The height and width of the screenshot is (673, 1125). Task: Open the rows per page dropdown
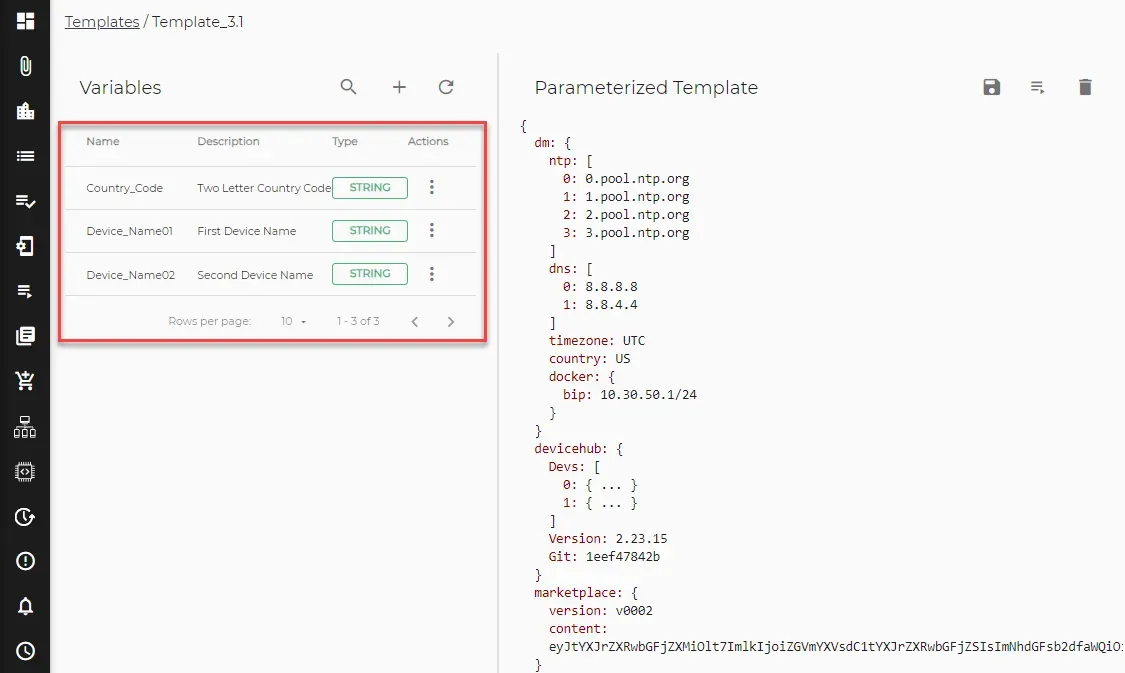pyautogui.click(x=293, y=321)
